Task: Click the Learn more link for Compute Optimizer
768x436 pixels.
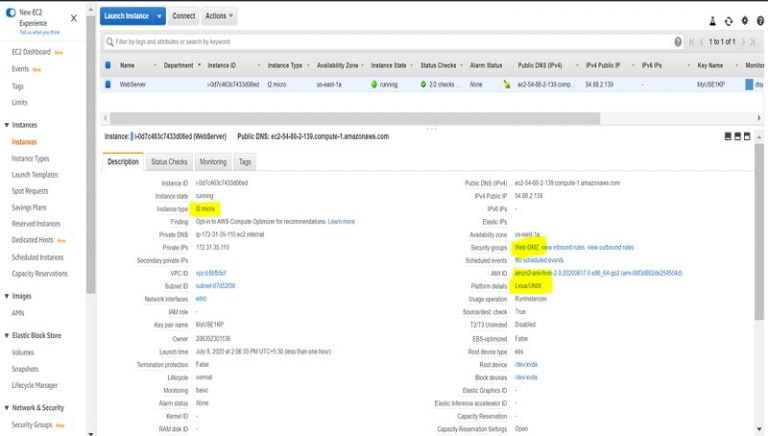Action: (x=341, y=221)
